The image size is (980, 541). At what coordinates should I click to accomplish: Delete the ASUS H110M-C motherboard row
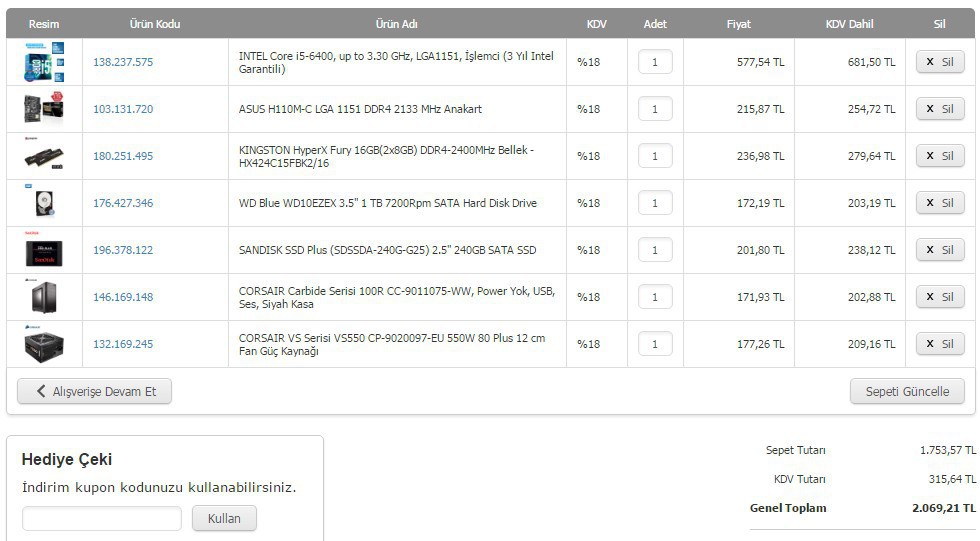(x=940, y=109)
